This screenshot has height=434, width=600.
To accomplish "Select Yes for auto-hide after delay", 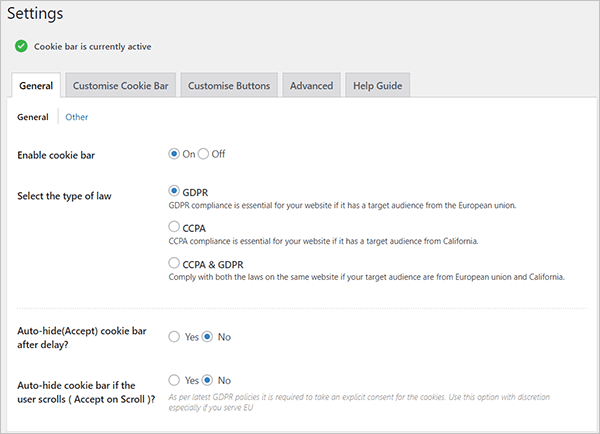I will pyautogui.click(x=174, y=337).
